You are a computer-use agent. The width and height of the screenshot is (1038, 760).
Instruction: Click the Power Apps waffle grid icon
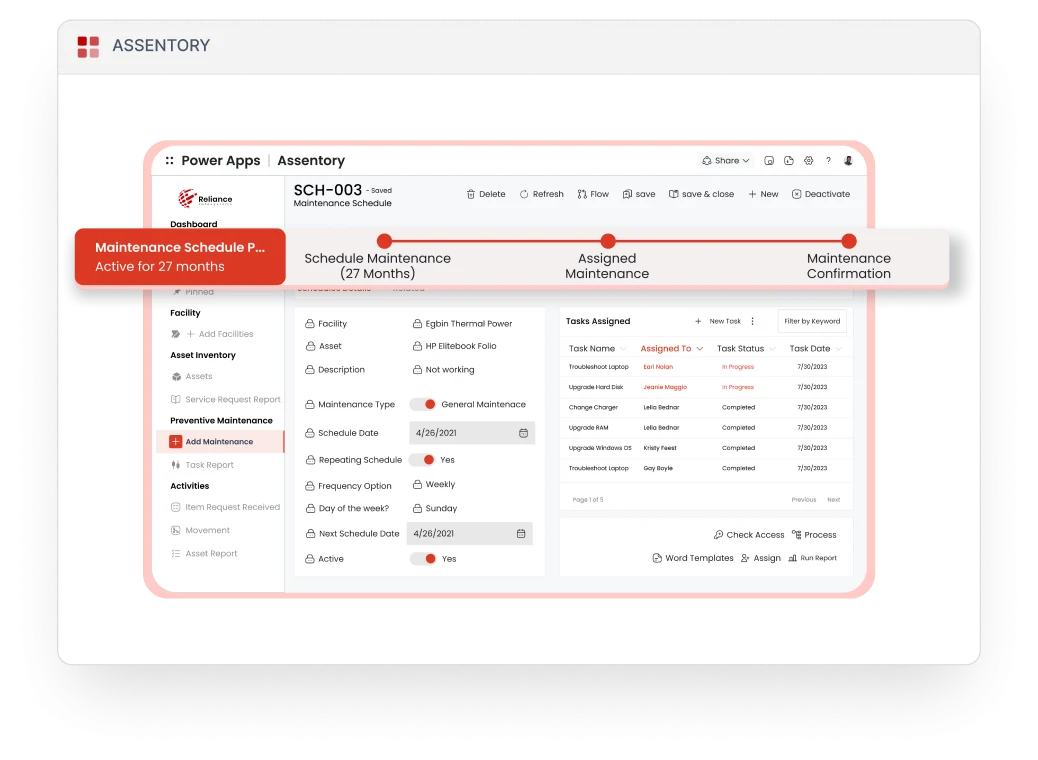[x=169, y=160]
